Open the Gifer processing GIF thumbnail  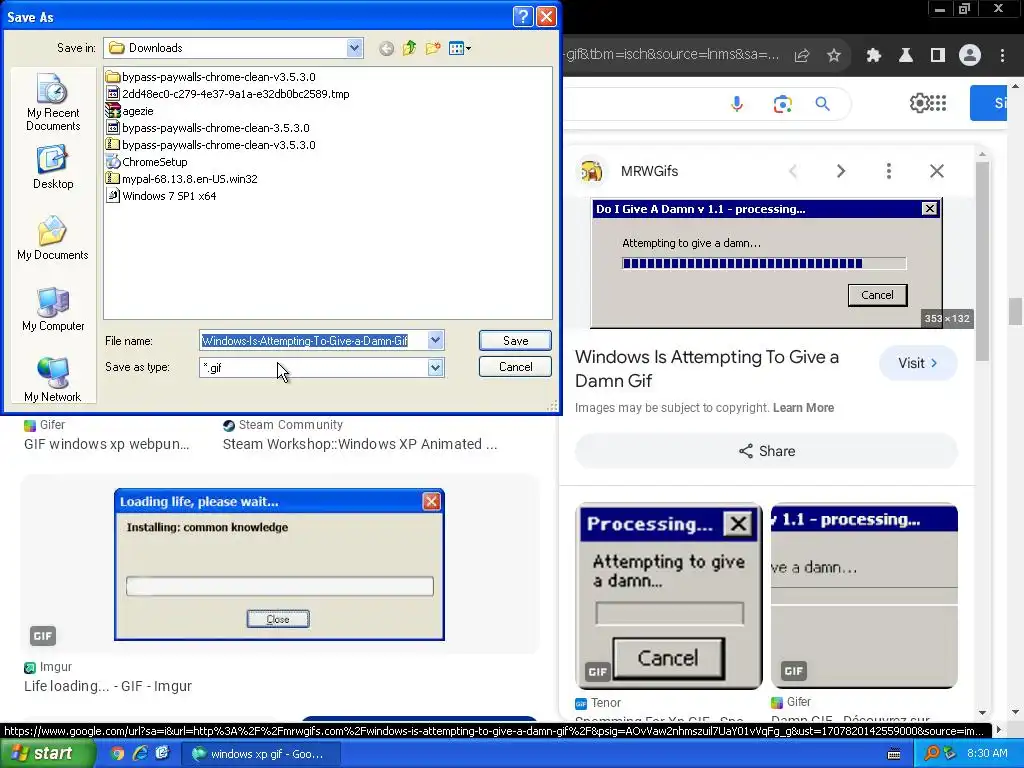pos(865,596)
